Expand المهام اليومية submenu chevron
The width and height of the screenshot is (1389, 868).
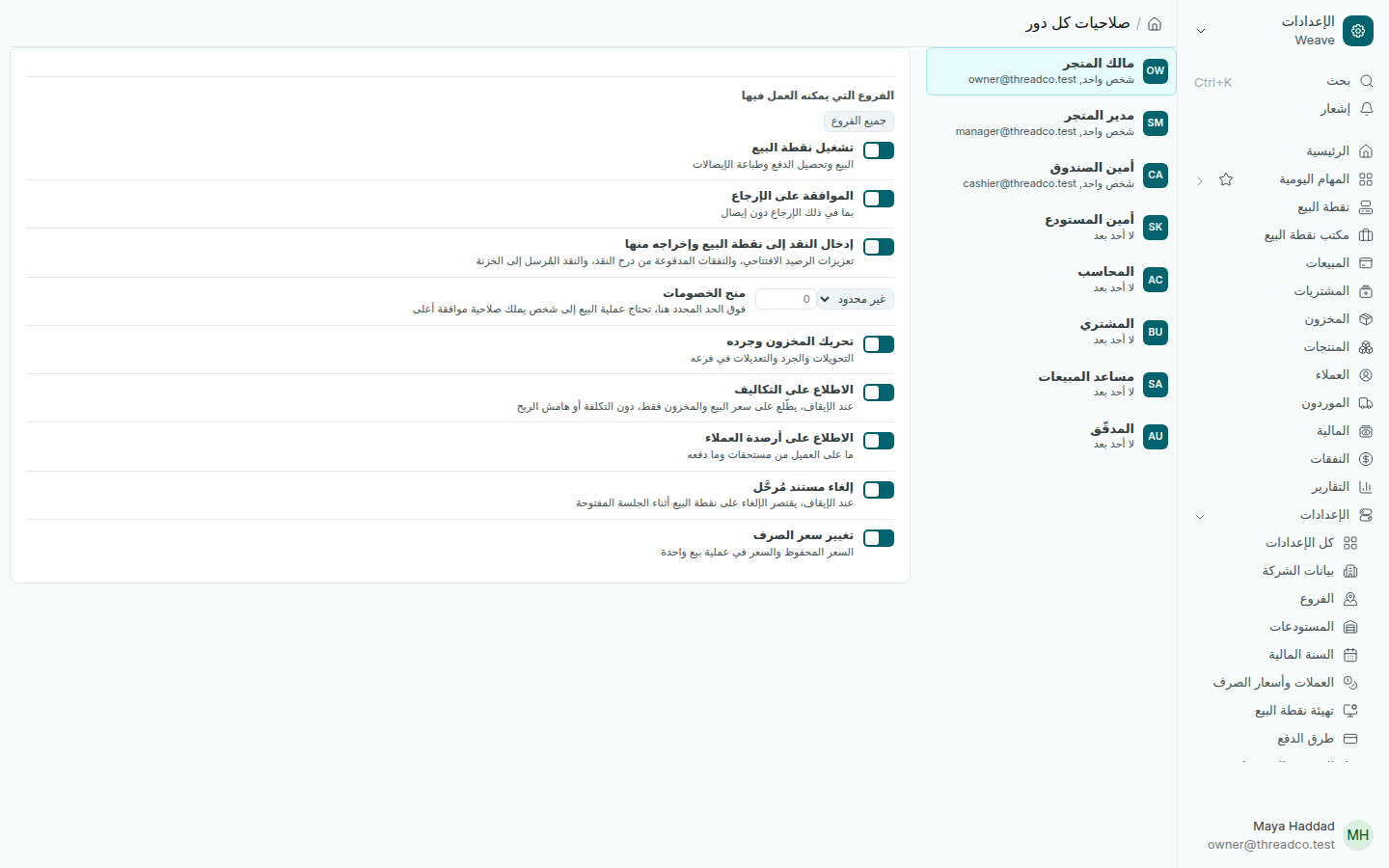pos(1200,180)
